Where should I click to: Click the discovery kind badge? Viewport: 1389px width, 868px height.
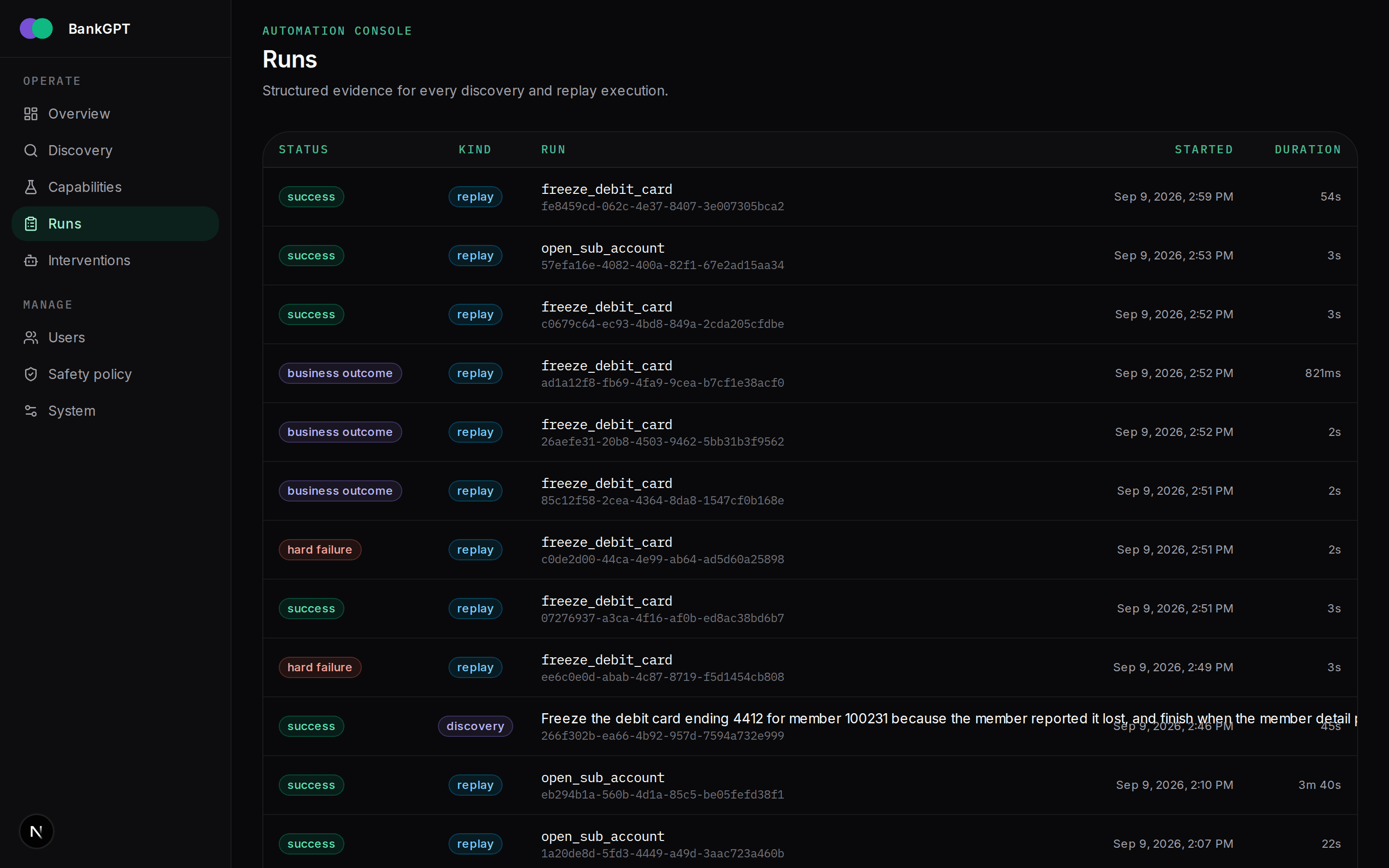(x=475, y=726)
